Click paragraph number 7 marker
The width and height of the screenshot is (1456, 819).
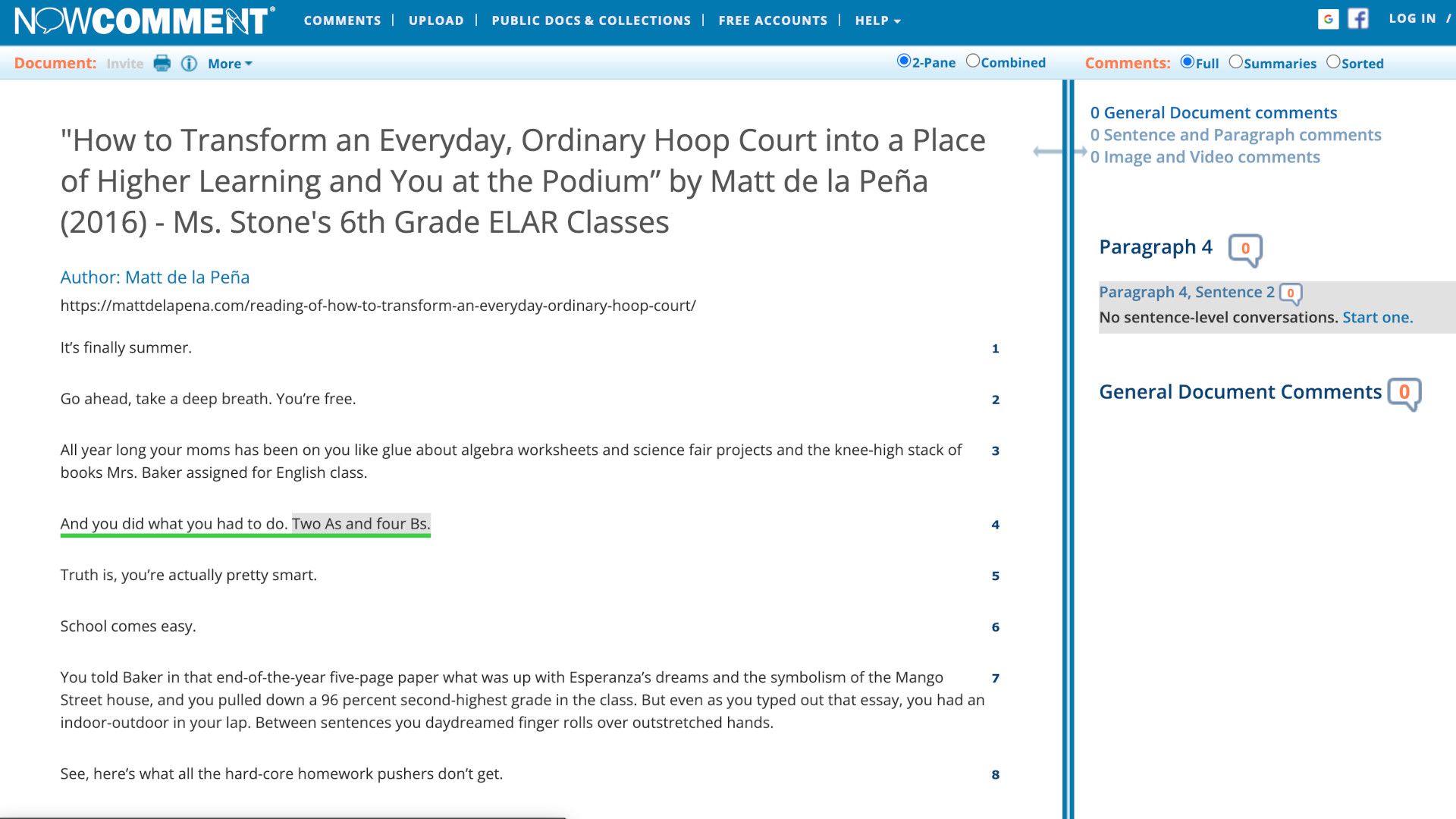click(995, 678)
